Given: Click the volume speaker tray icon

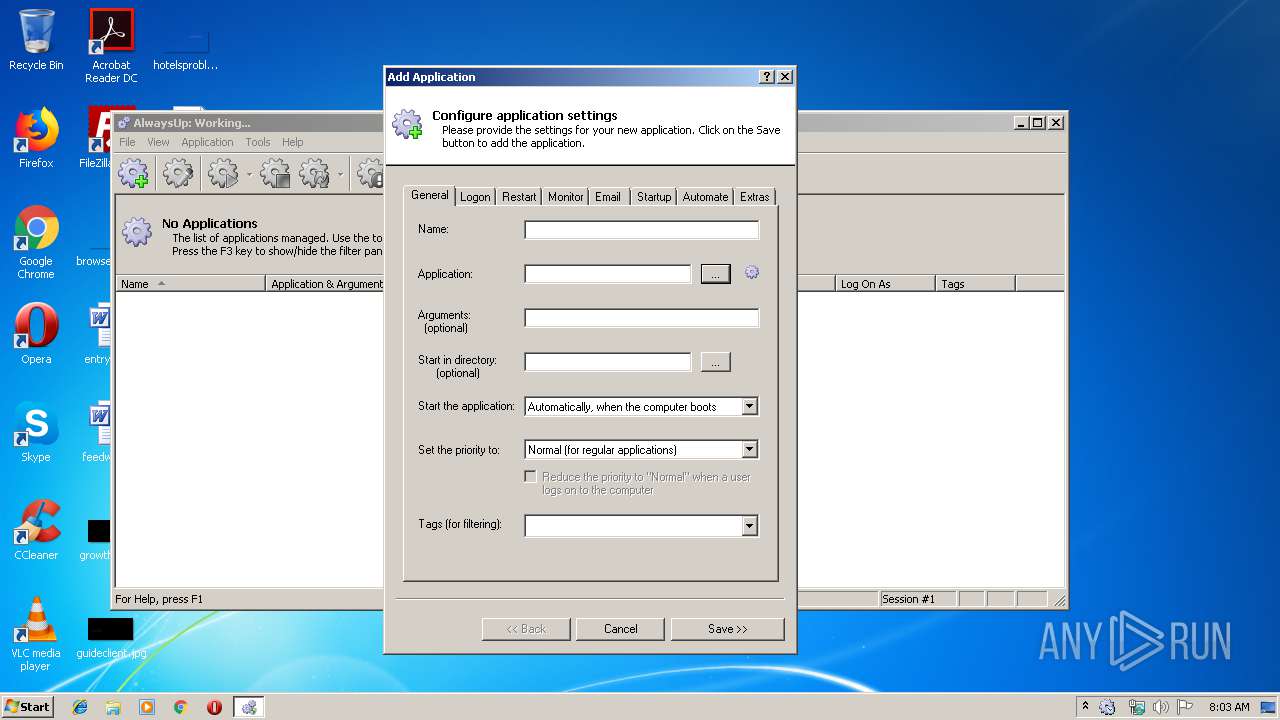Looking at the screenshot, I should [x=1161, y=707].
